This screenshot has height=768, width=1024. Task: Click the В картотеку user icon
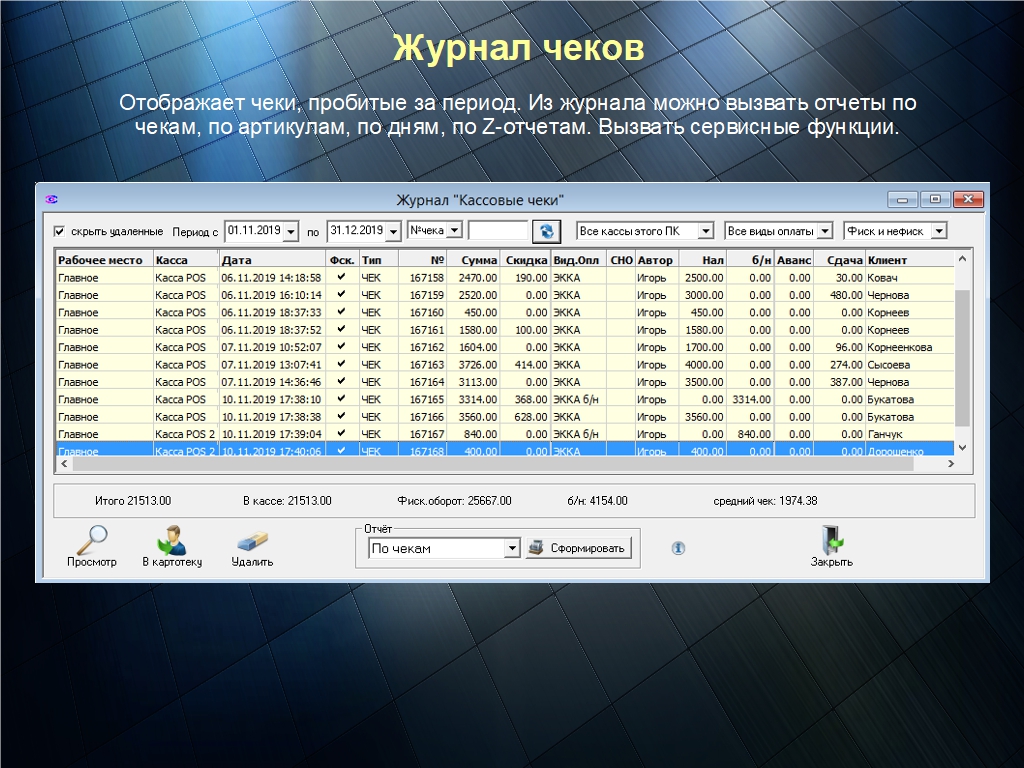tap(172, 541)
